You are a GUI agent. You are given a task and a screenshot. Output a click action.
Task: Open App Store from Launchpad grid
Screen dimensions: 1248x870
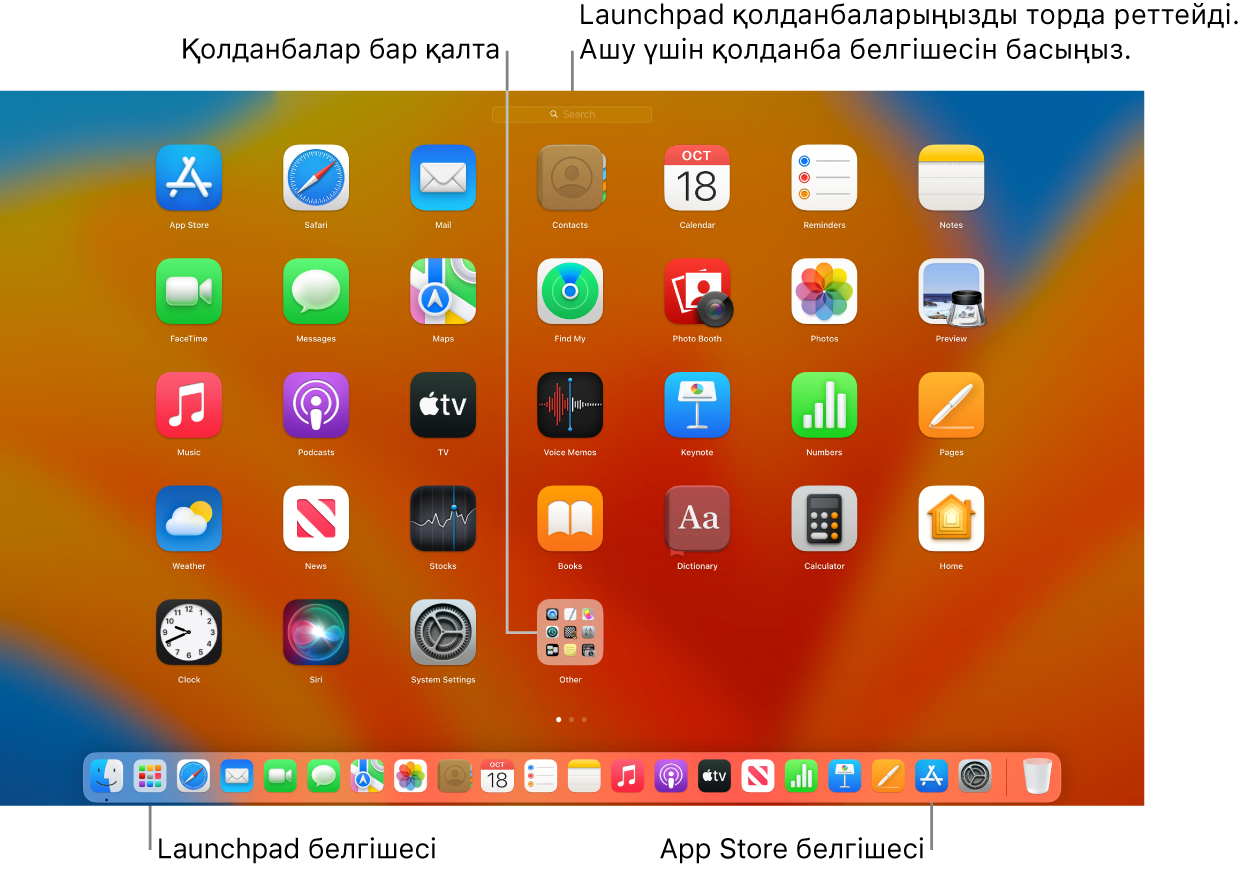[x=189, y=178]
